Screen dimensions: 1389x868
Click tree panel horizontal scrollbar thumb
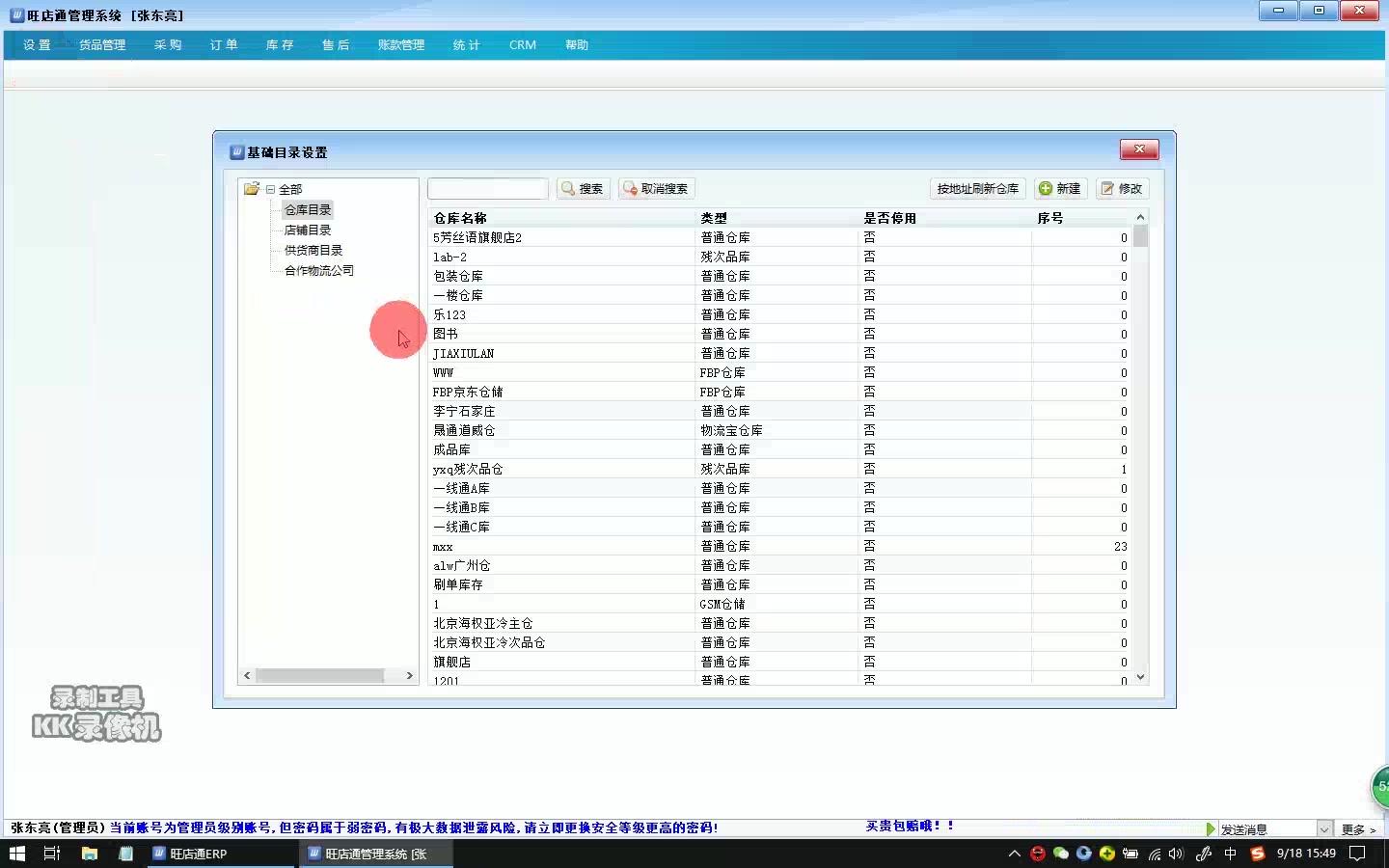coord(319,676)
